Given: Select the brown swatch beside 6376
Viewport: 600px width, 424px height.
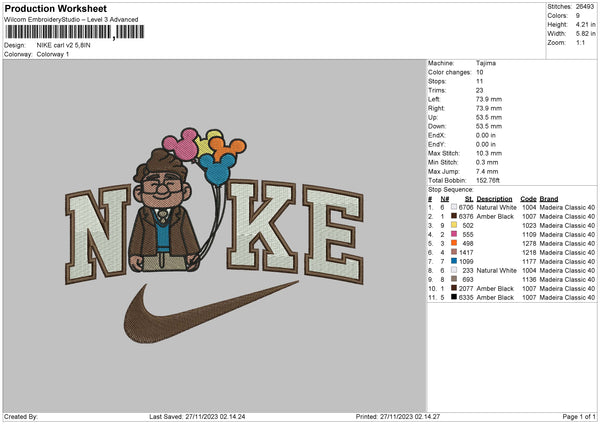Looking at the screenshot, I should pyautogui.click(x=454, y=216).
